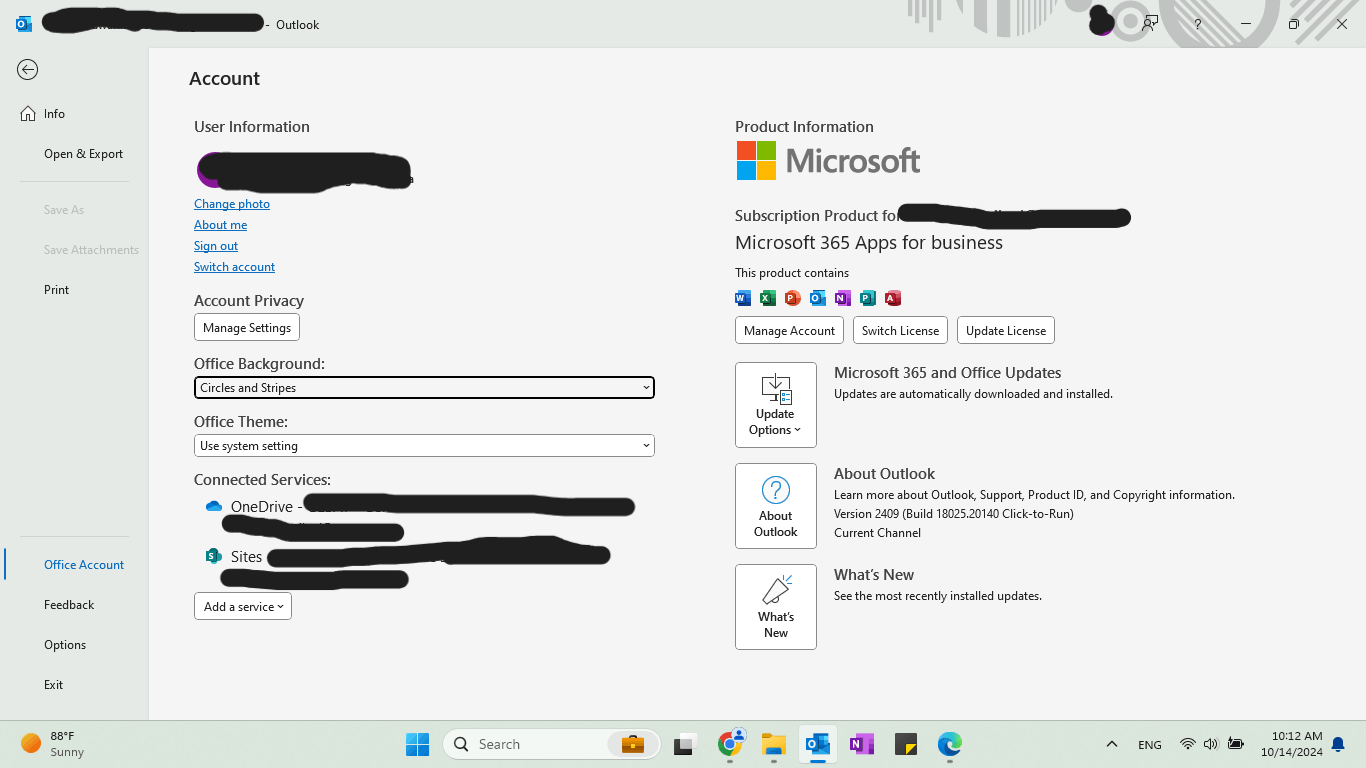Click the Change photo link
Screen dimensions: 1366x768
coord(231,203)
